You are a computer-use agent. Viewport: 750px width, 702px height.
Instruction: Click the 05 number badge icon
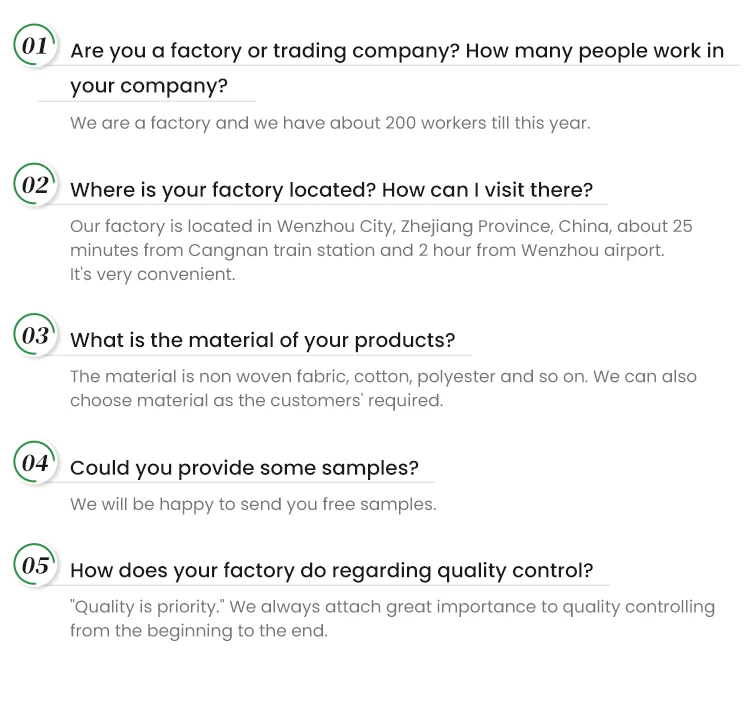click(x=35, y=566)
